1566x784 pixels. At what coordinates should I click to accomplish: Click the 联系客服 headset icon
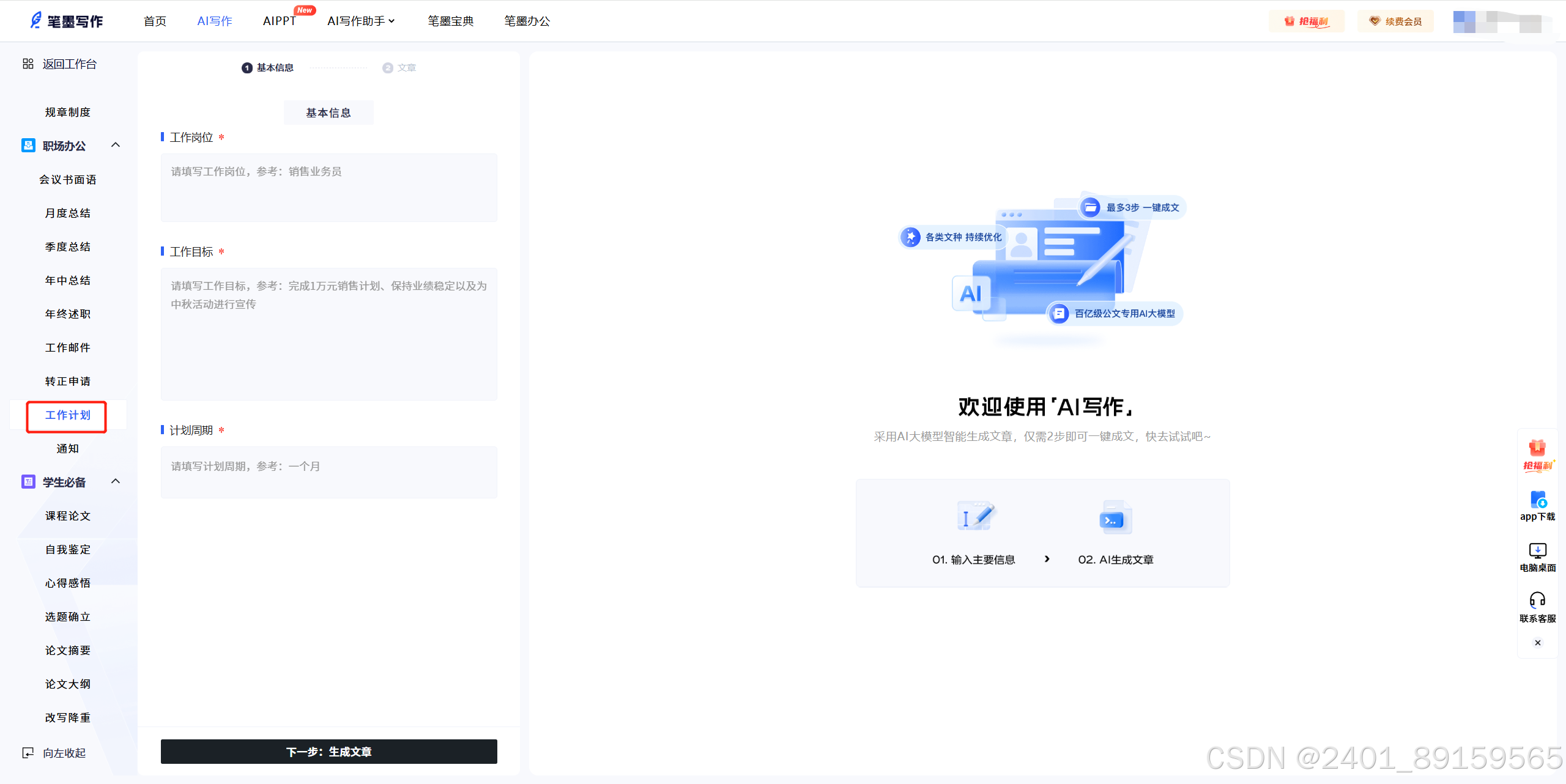point(1537,600)
